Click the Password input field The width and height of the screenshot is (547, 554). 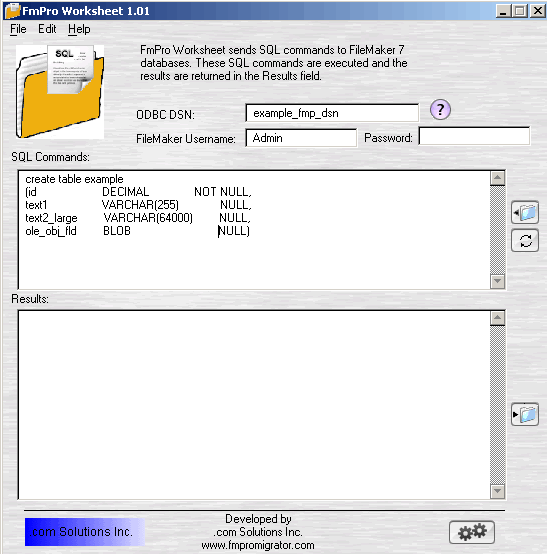pos(474,136)
